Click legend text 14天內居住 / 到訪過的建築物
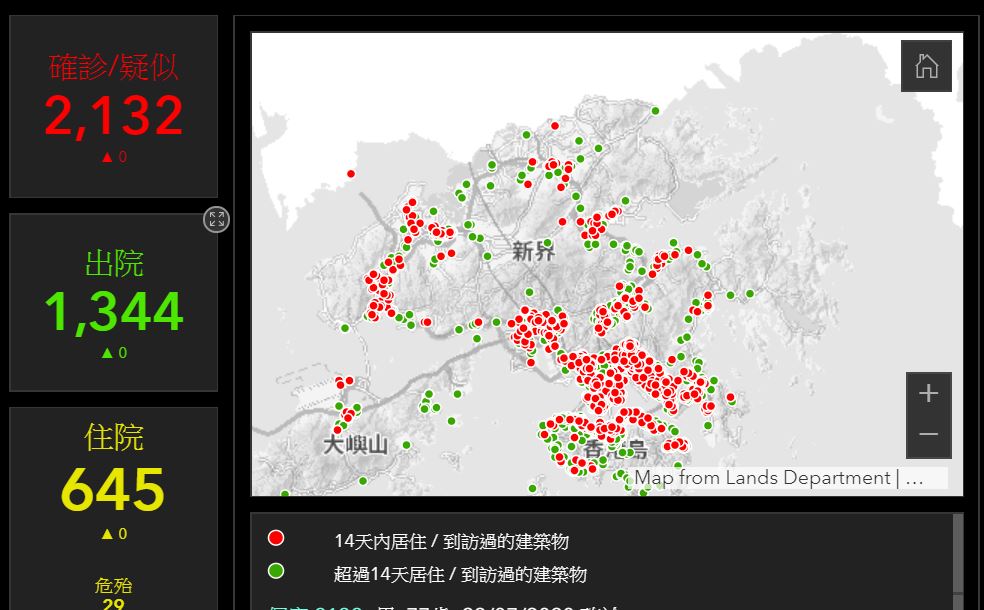 click(451, 541)
